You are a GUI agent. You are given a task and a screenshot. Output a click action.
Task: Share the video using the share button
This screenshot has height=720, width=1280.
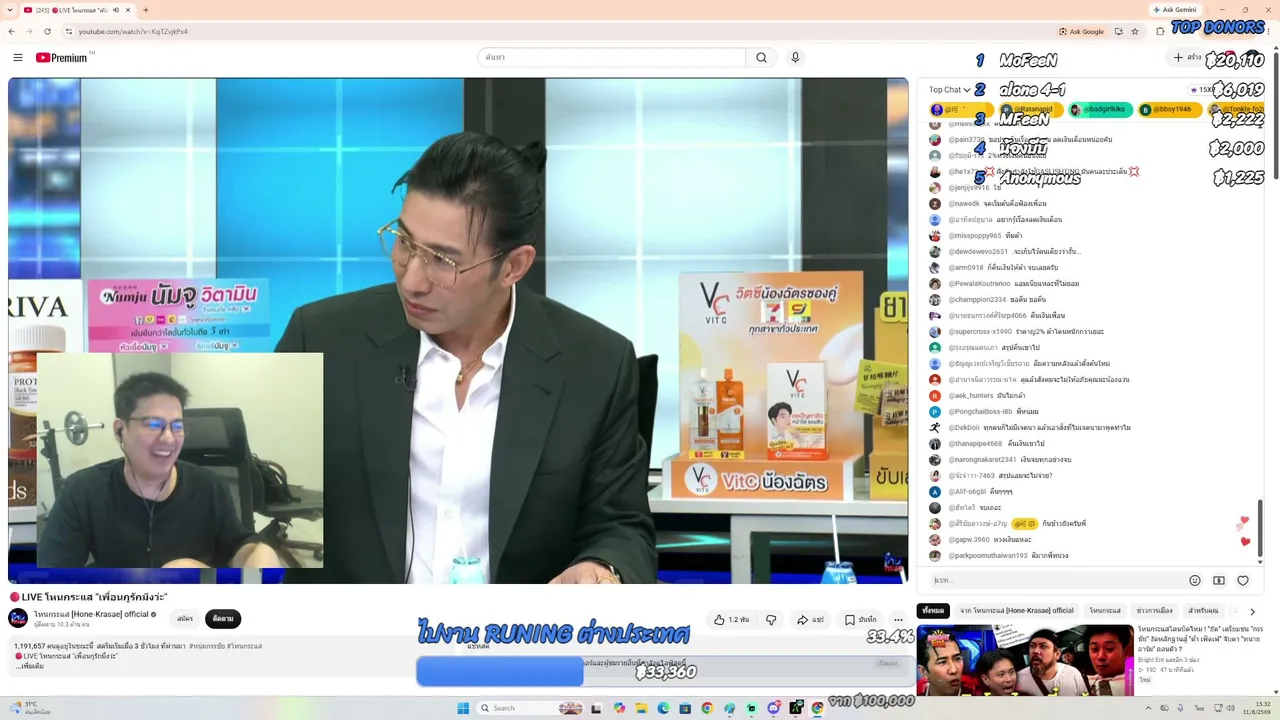coord(811,620)
